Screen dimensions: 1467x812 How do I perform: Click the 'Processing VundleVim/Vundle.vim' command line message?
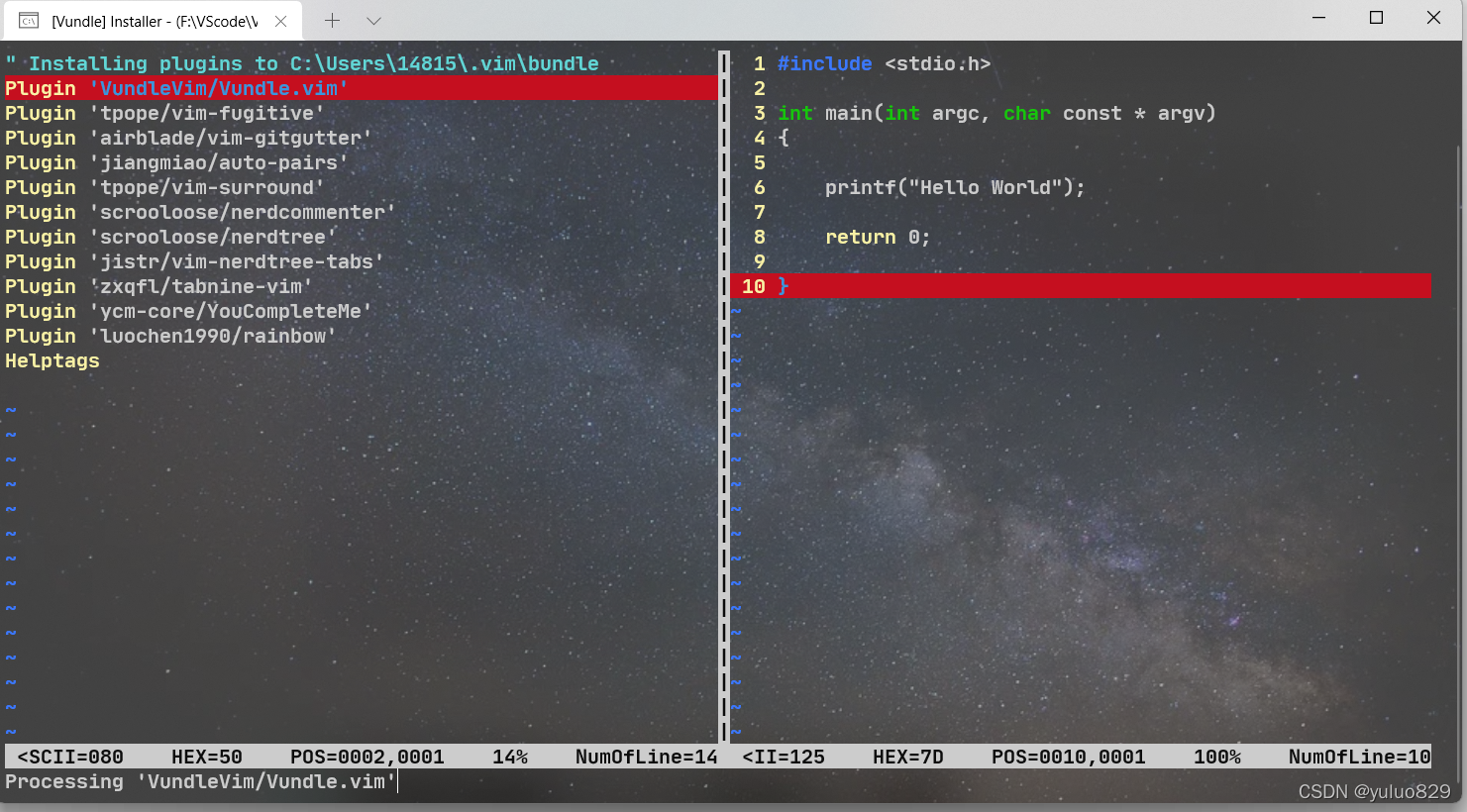tap(200, 781)
